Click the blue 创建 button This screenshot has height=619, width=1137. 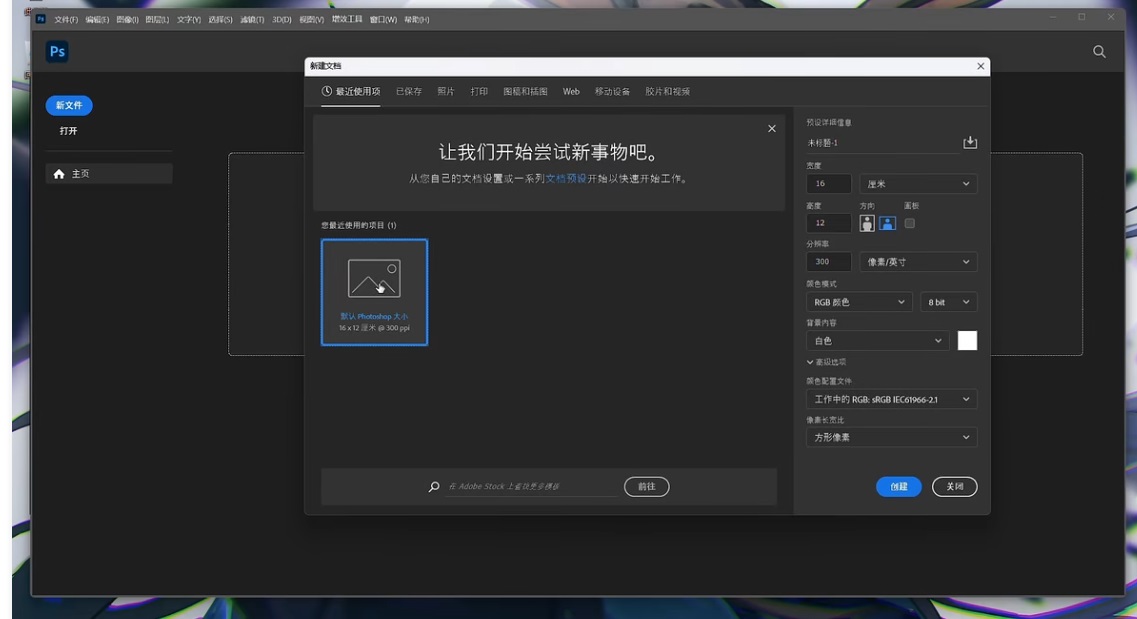click(x=898, y=486)
